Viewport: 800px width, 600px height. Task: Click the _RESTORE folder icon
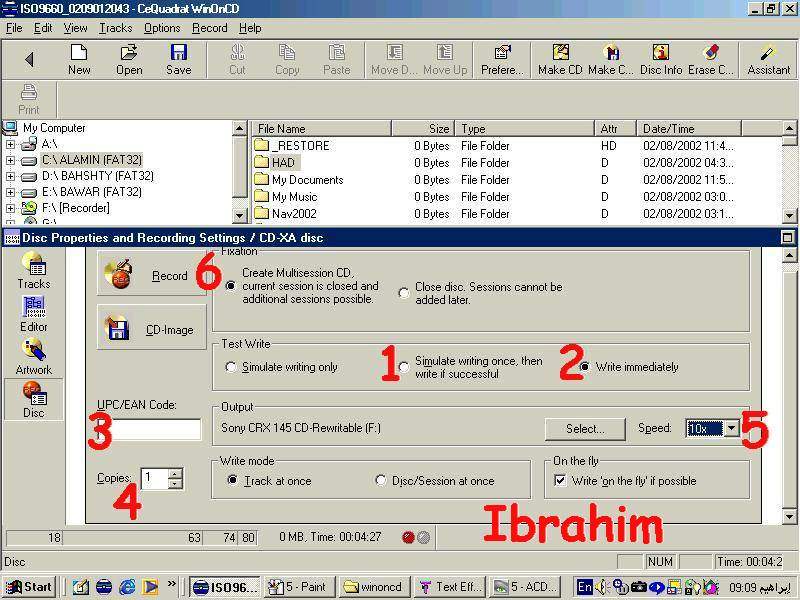point(261,145)
